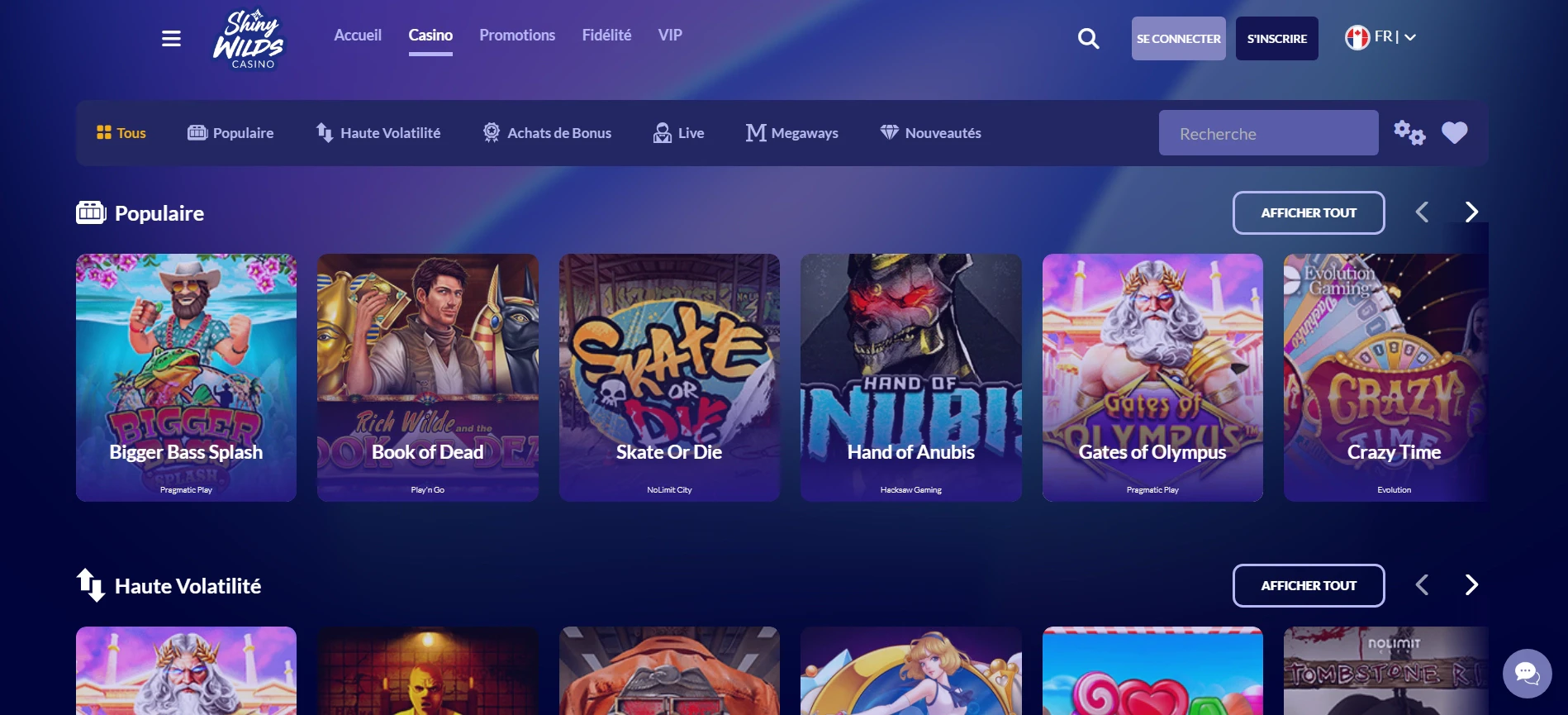Select the Tous category tab
The image size is (1568, 715).
tap(121, 133)
